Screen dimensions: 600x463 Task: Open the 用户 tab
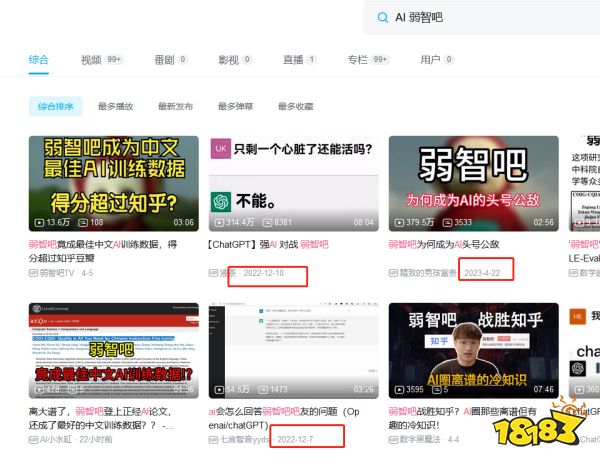(437, 60)
